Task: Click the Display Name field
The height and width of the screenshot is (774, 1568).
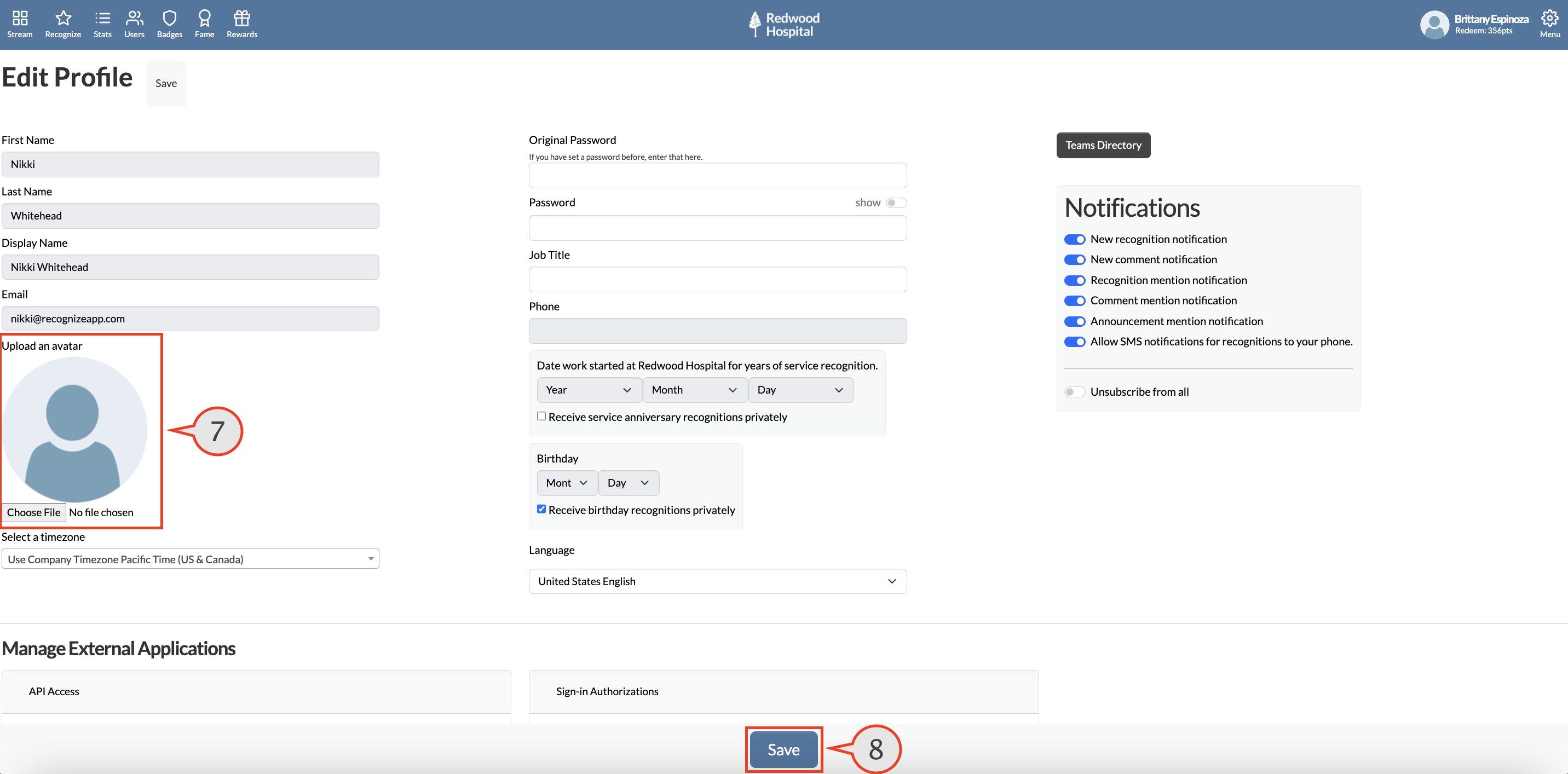Action: coord(190,267)
